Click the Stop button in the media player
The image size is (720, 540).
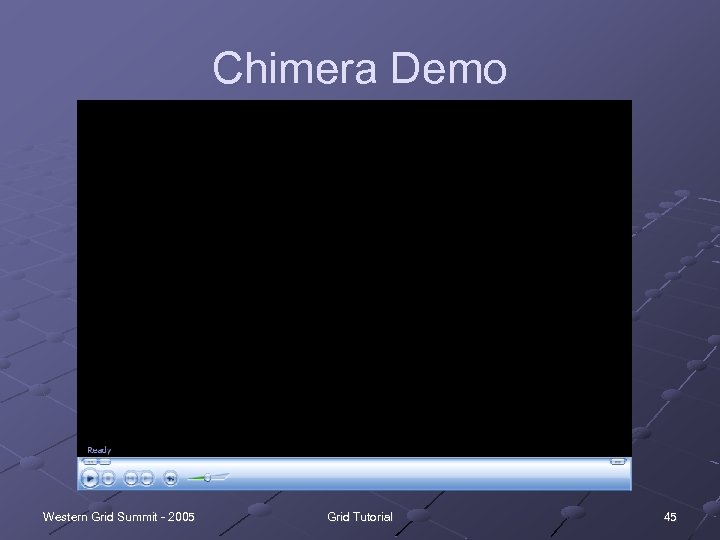[108, 478]
